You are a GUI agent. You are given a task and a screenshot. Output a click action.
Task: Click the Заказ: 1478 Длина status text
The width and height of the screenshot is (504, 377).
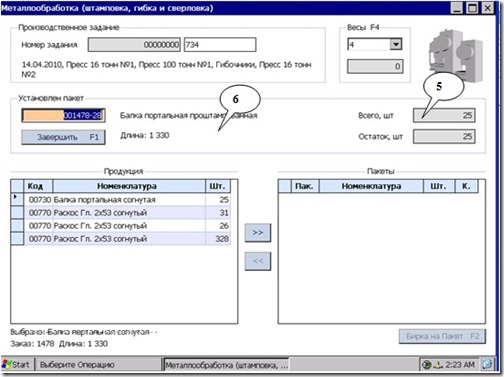click(x=59, y=343)
